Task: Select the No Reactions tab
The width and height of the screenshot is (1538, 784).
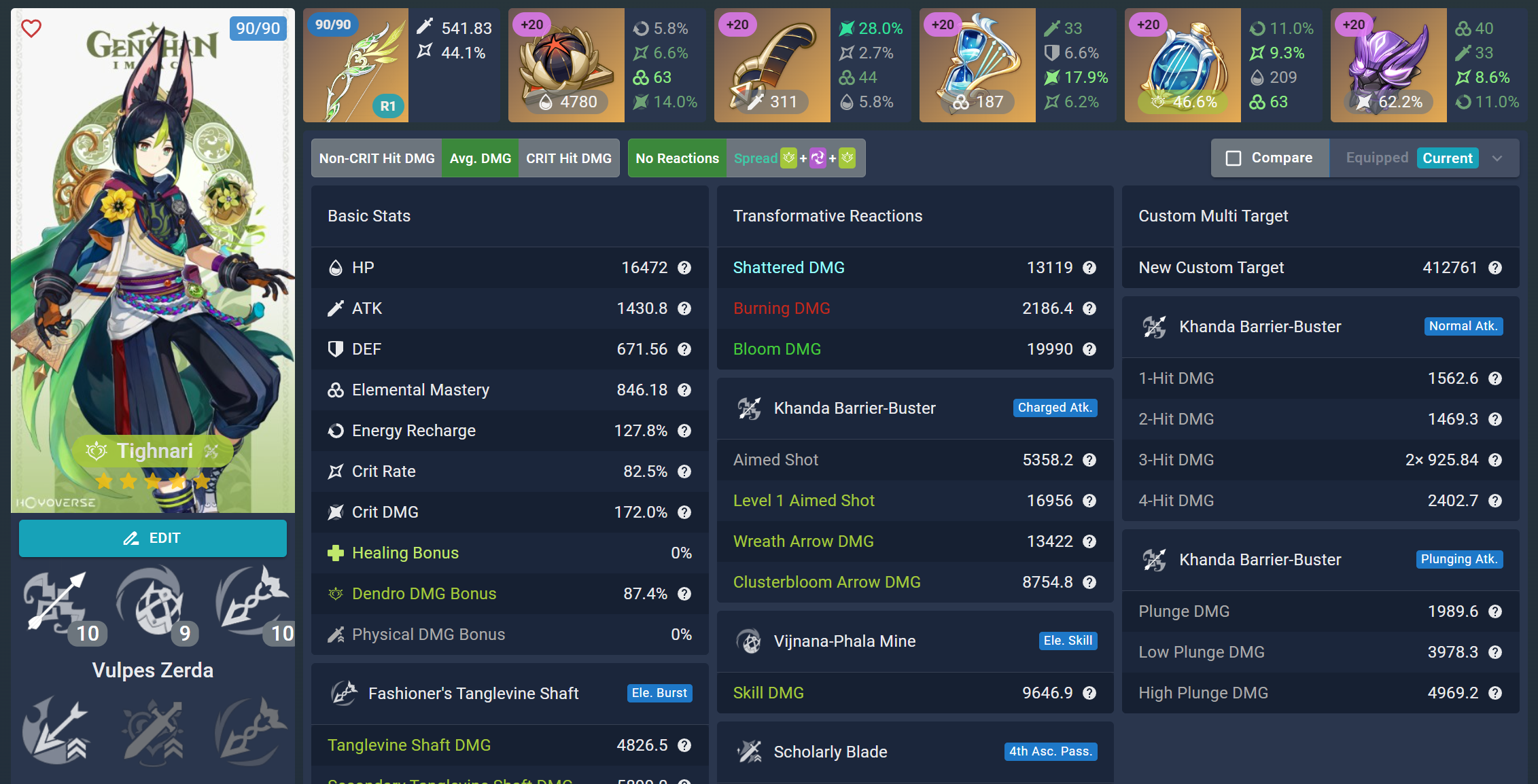Action: click(677, 158)
